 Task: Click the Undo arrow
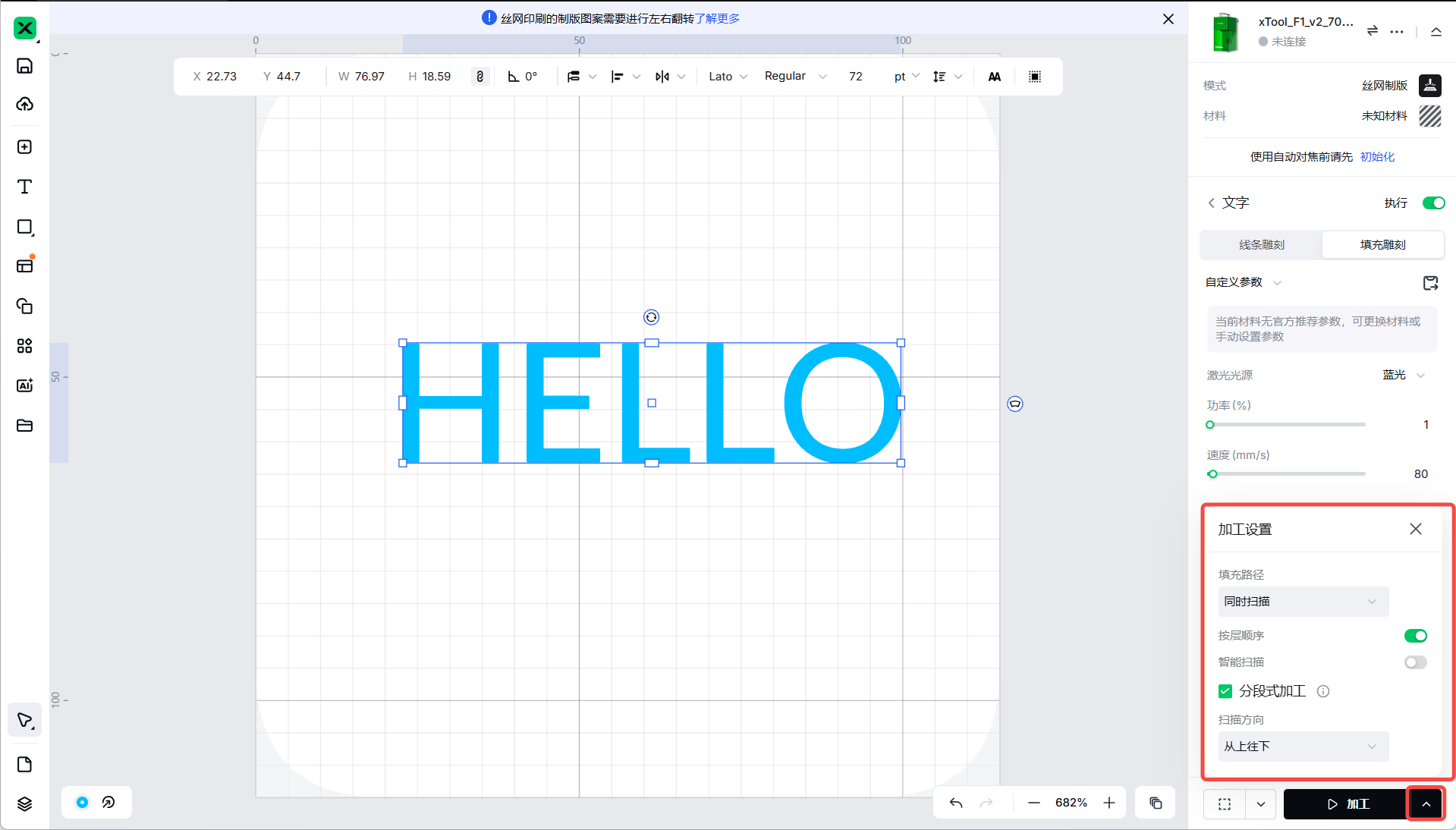956,803
